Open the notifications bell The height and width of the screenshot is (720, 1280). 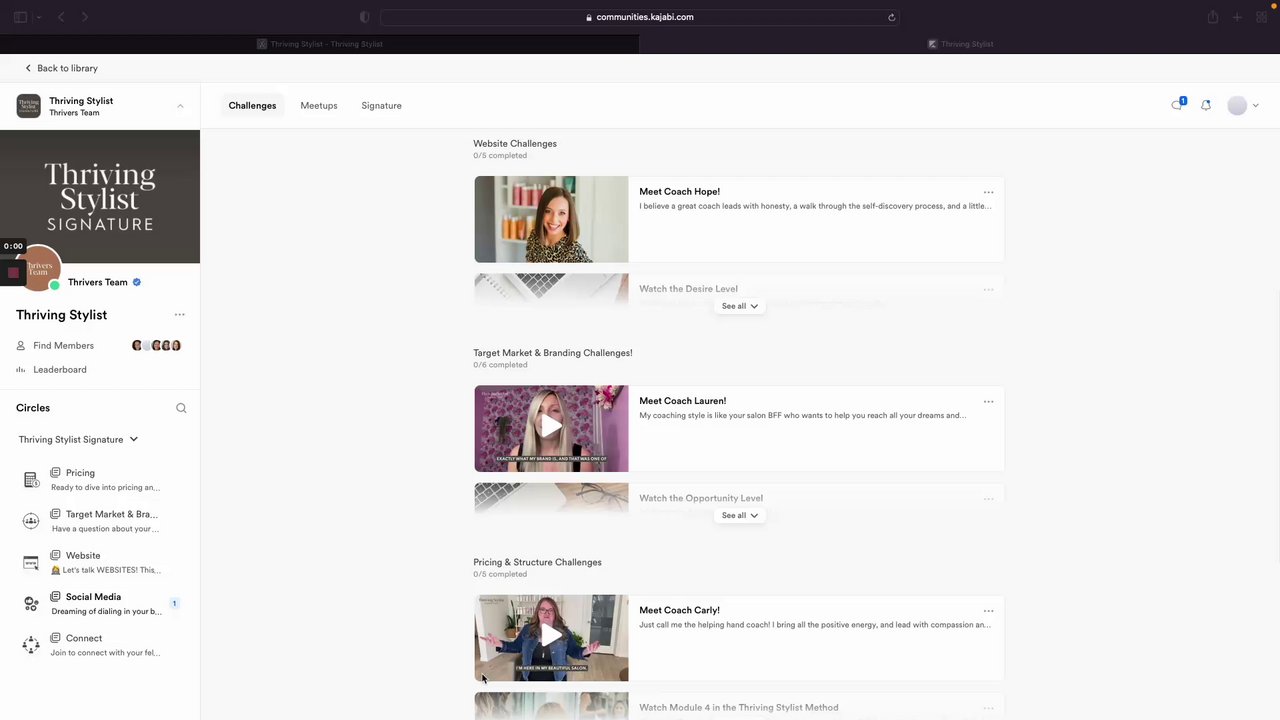click(1206, 105)
